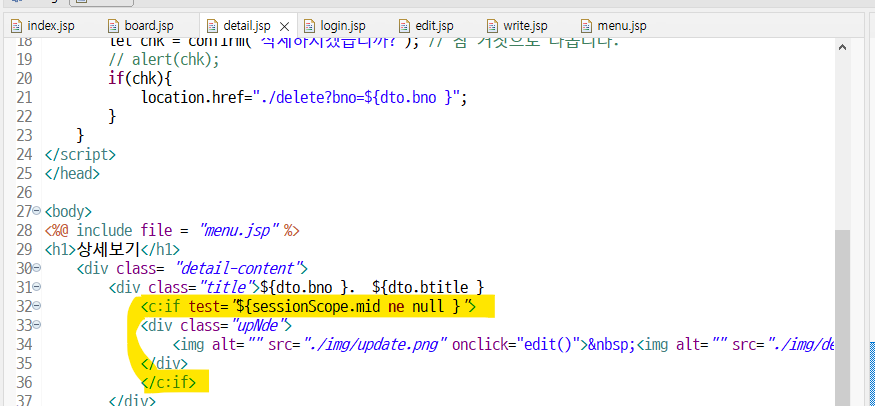Click the h1 상세보기 heading line
Image resolution: width=875 pixels, height=406 pixels.
(112, 249)
